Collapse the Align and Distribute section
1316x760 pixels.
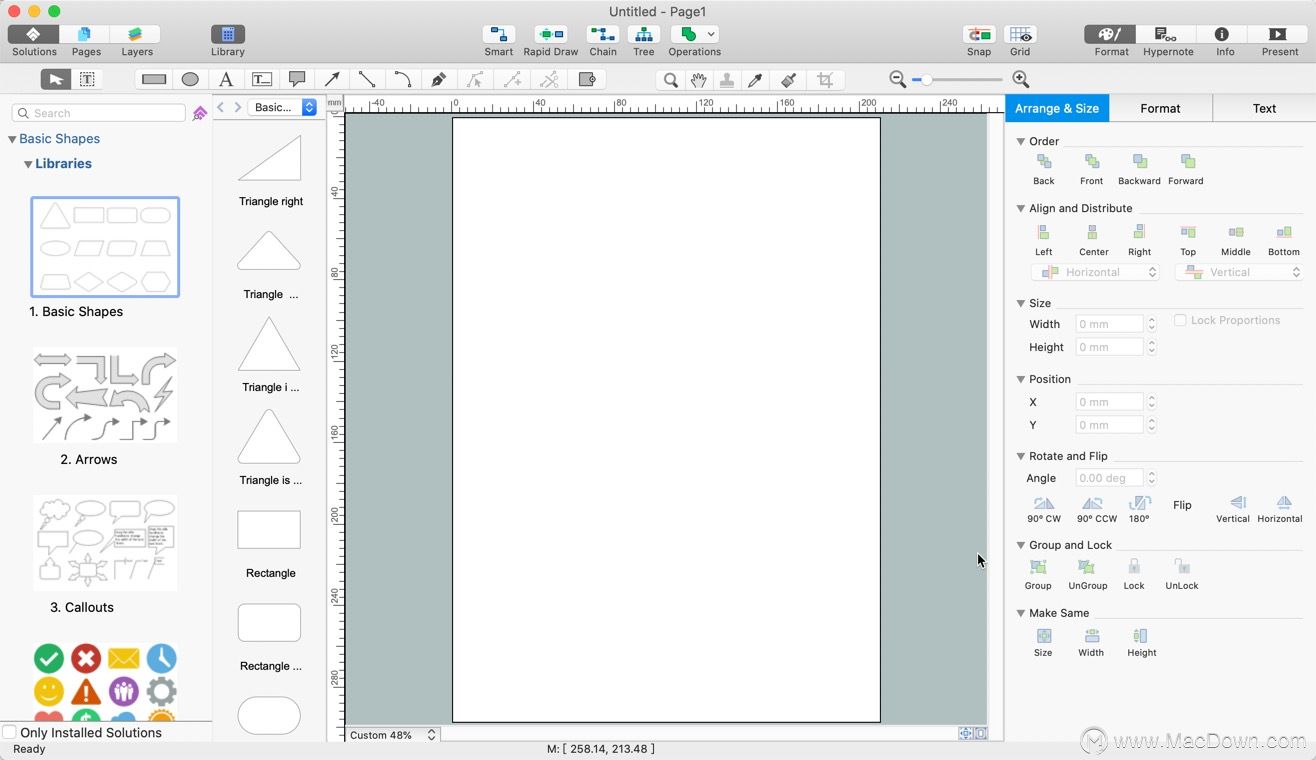(x=1021, y=209)
